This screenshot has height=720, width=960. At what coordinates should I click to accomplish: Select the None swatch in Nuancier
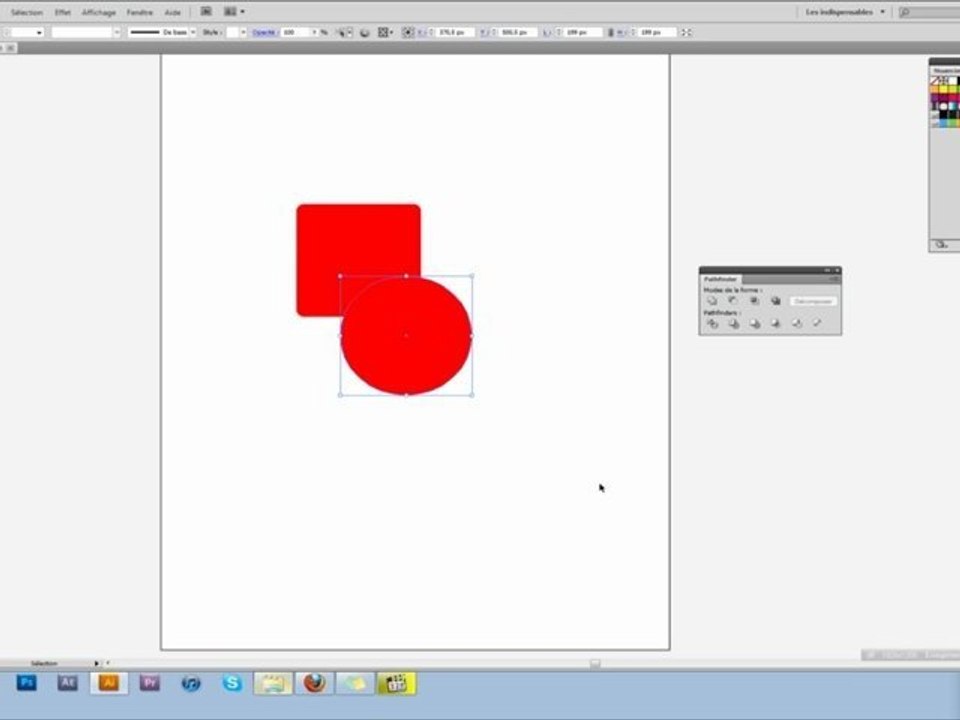(x=935, y=81)
